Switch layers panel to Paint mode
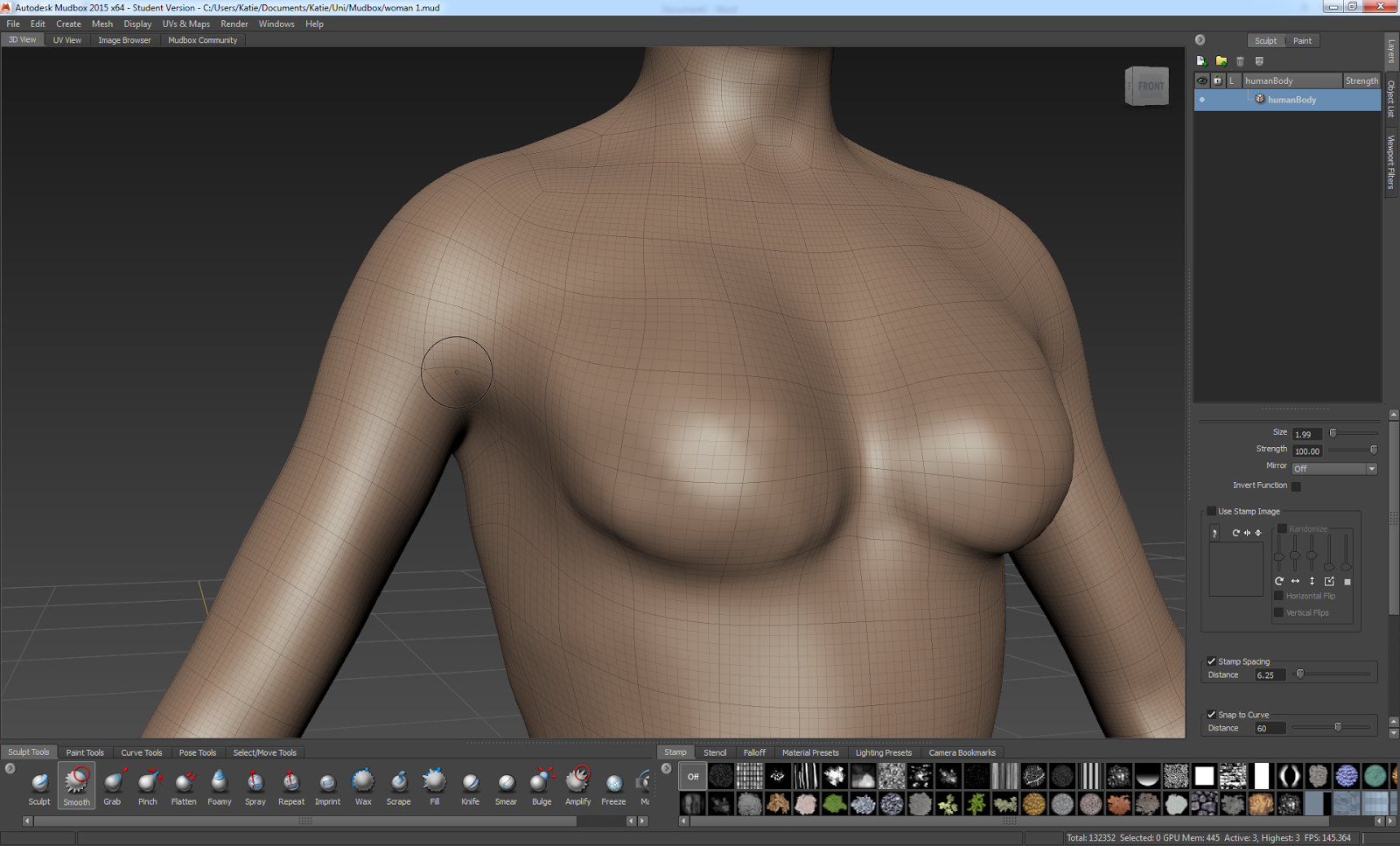This screenshot has width=1400, height=846. tap(1302, 41)
